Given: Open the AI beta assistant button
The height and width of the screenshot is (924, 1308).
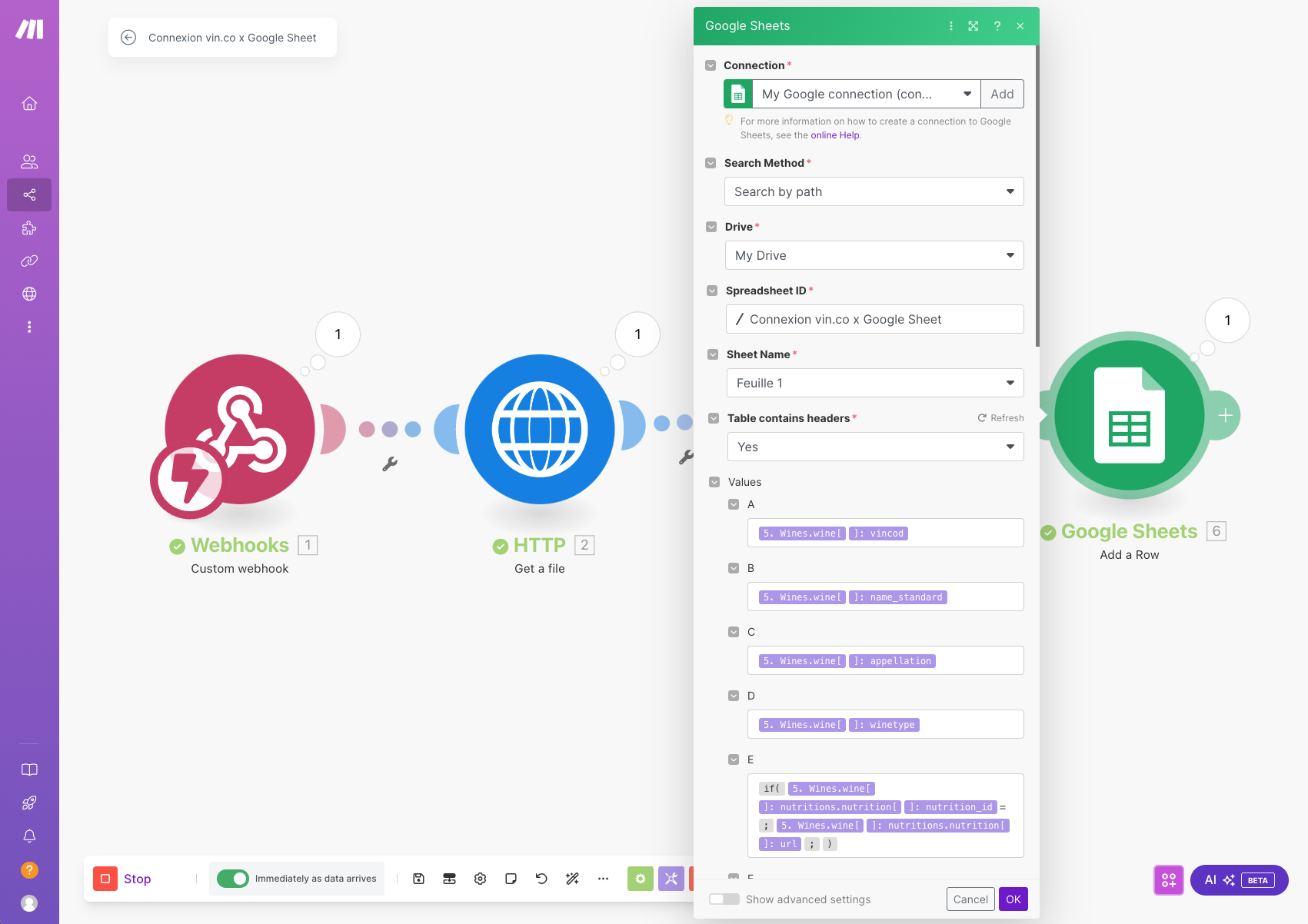Looking at the screenshot, I should pos(1239,880).
